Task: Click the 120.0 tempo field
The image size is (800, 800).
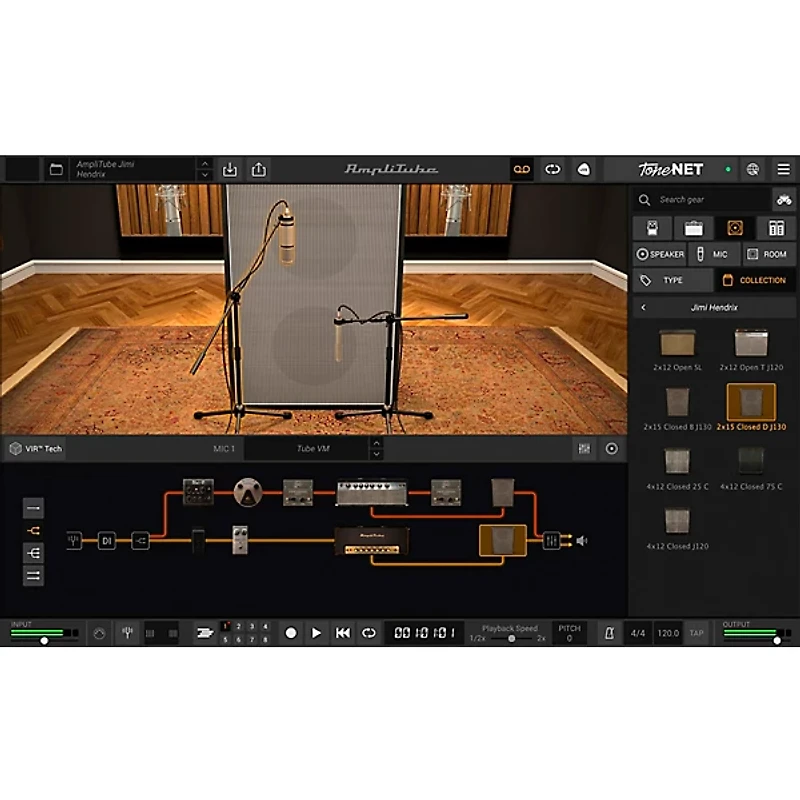Action: coord(668,633)
